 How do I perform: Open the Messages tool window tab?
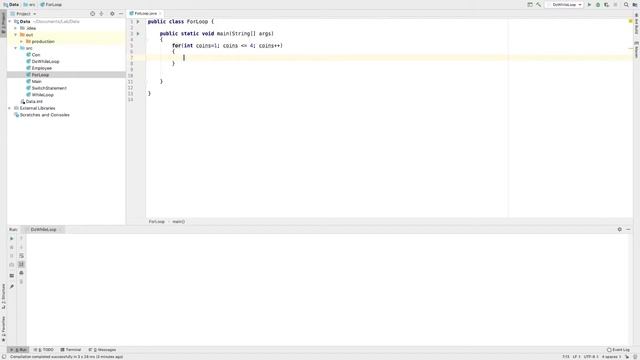coord(102,350)
